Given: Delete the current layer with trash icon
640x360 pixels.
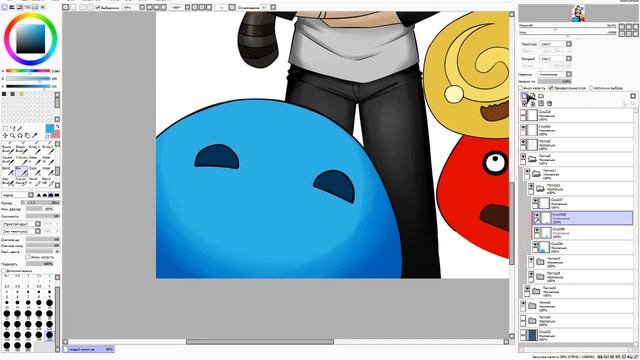Looking at the screenshot, I should point(549,104).
